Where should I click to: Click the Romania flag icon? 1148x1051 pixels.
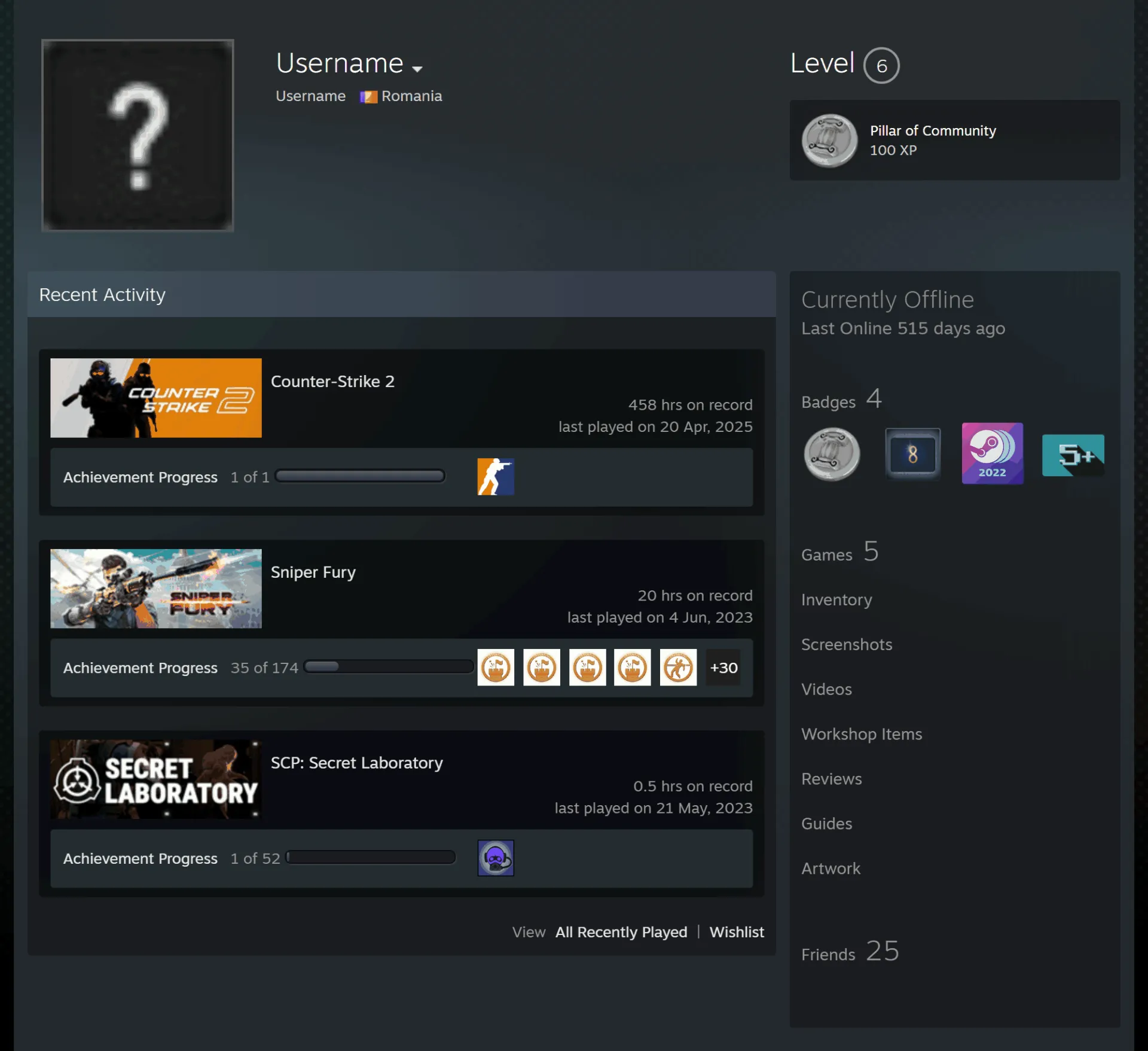[x=368, y=97]
